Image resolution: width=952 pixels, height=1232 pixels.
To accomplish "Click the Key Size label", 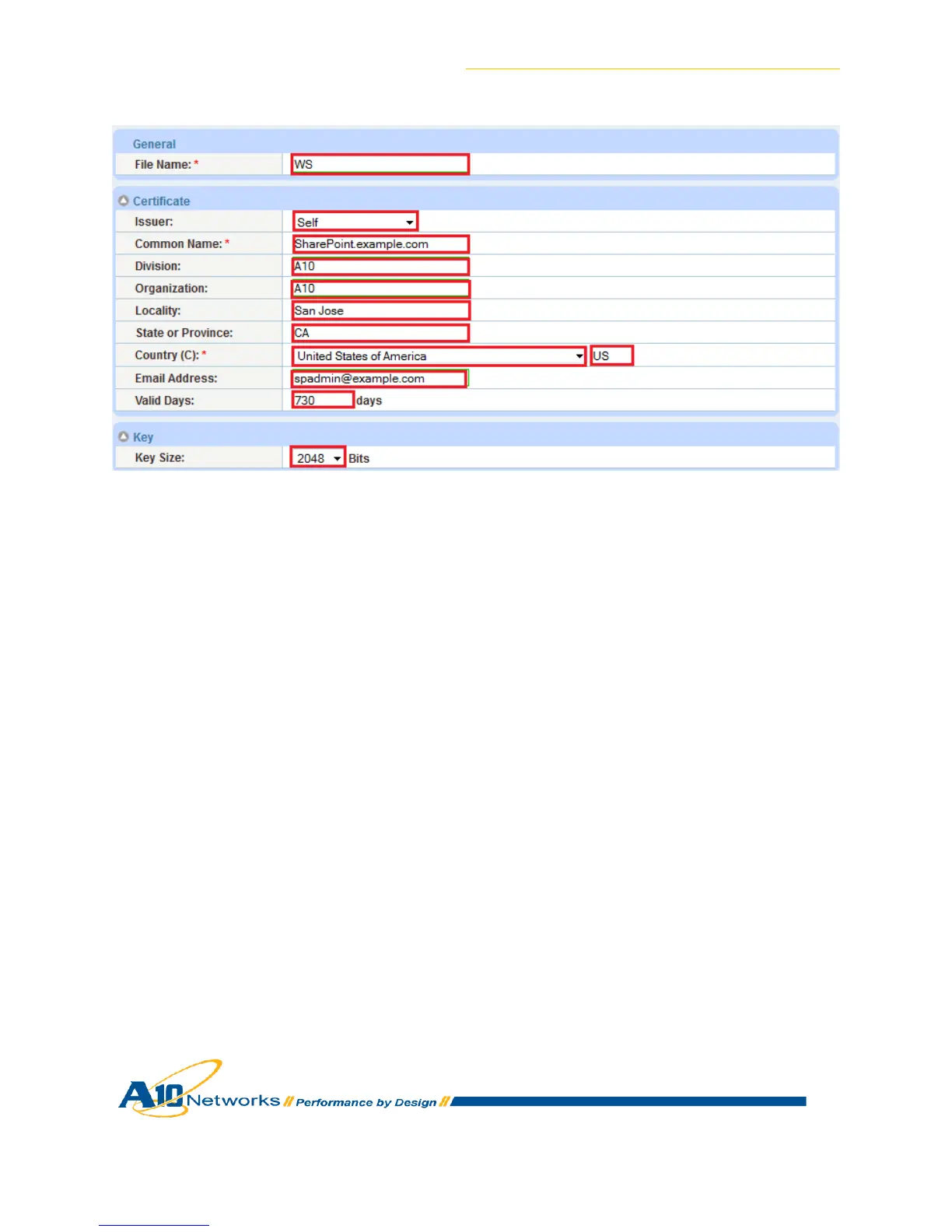I will (159, 457).
